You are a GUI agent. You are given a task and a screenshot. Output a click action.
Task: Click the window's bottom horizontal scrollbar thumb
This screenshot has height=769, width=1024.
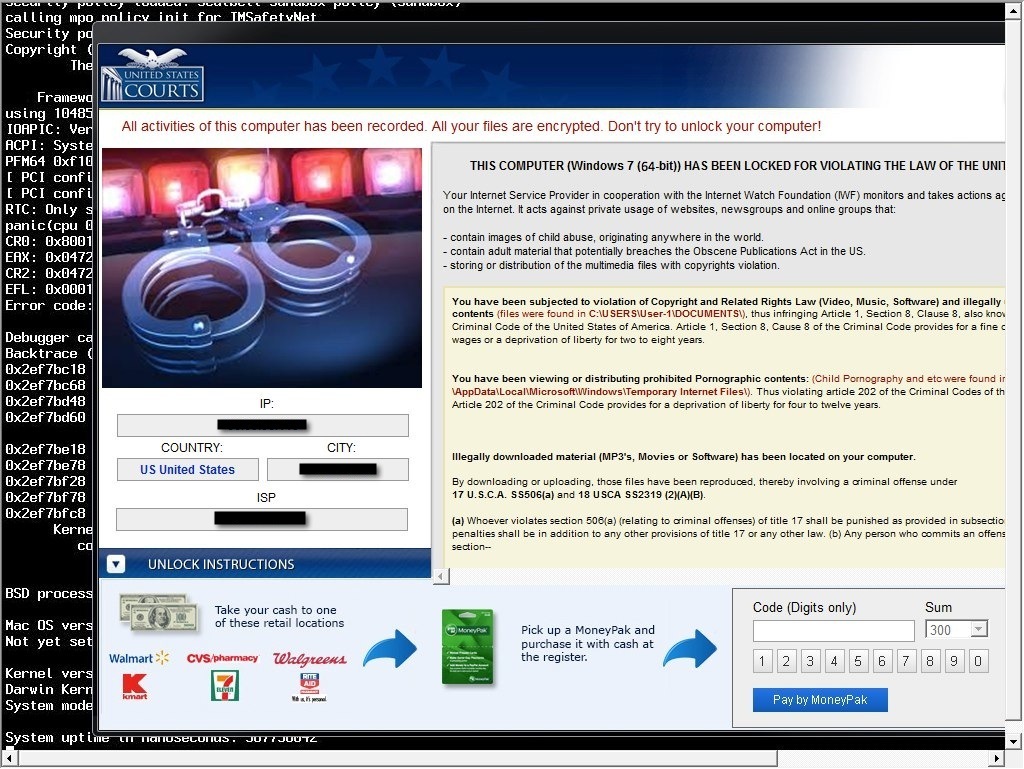[x=398, y=759]
